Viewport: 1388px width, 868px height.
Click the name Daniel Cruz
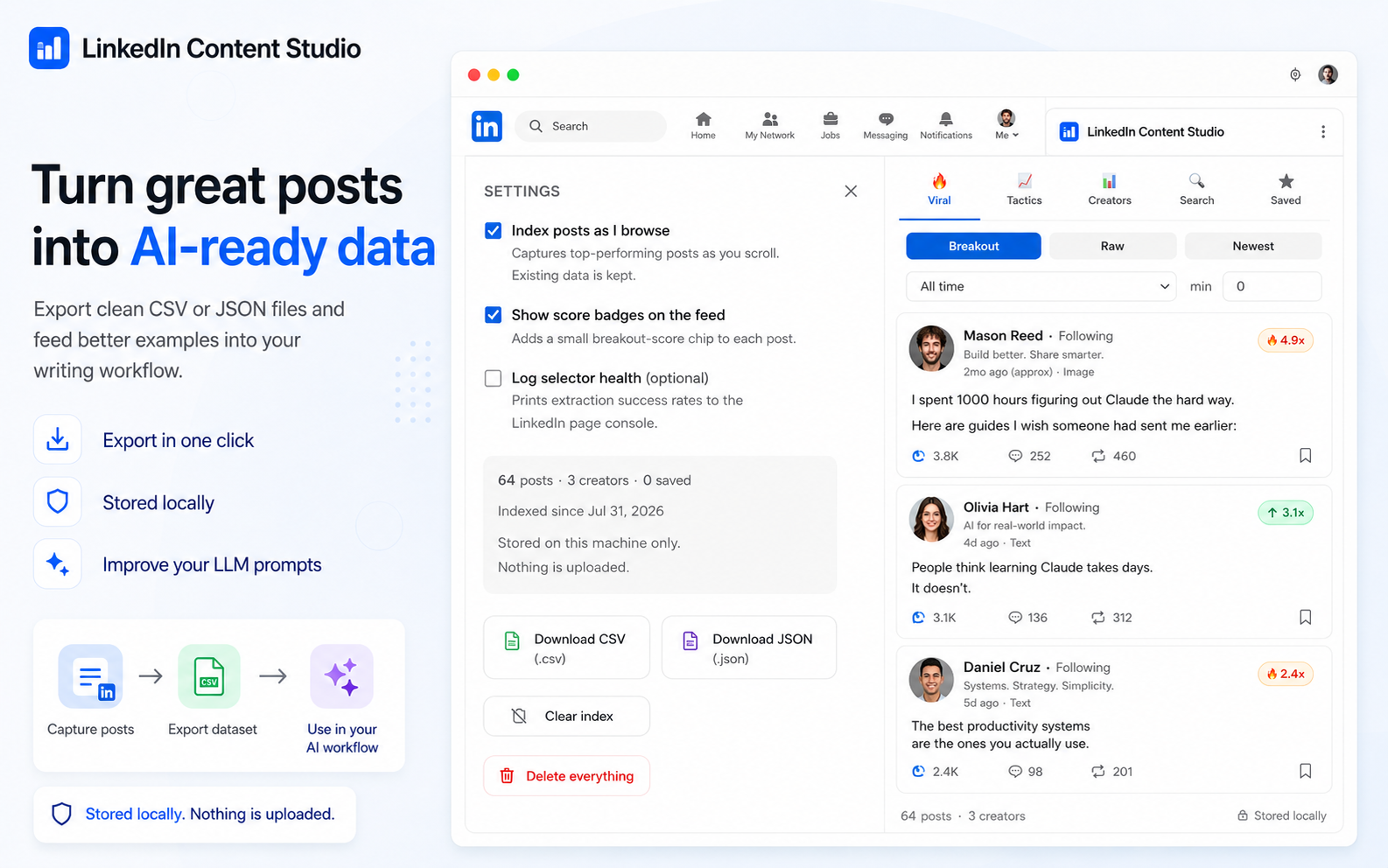pos(1002,667)
